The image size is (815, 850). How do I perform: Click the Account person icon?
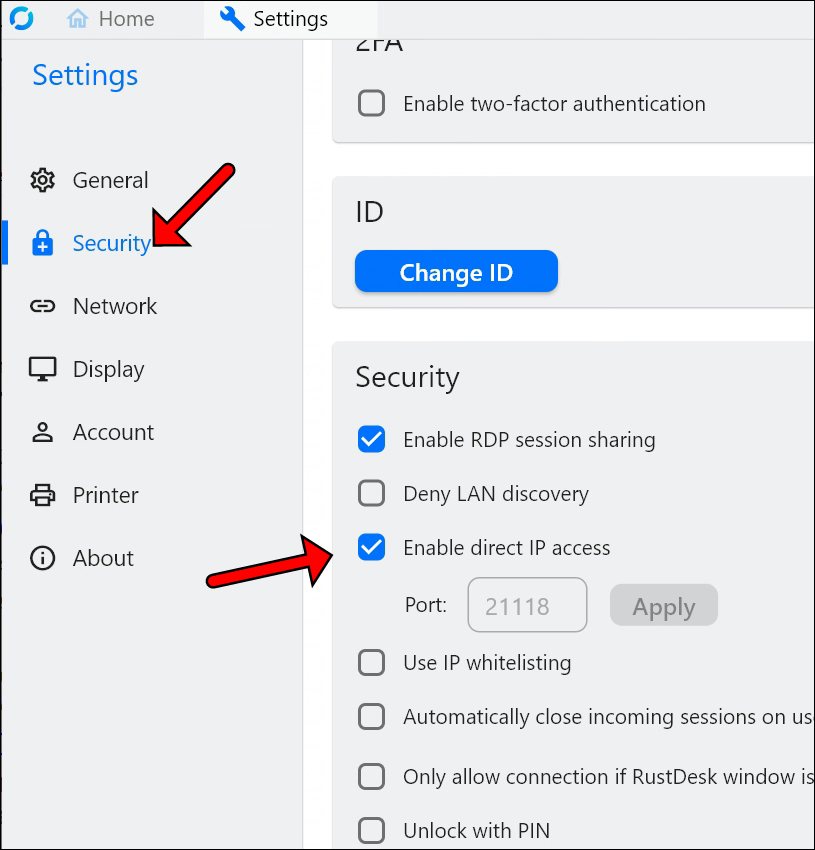42,432
